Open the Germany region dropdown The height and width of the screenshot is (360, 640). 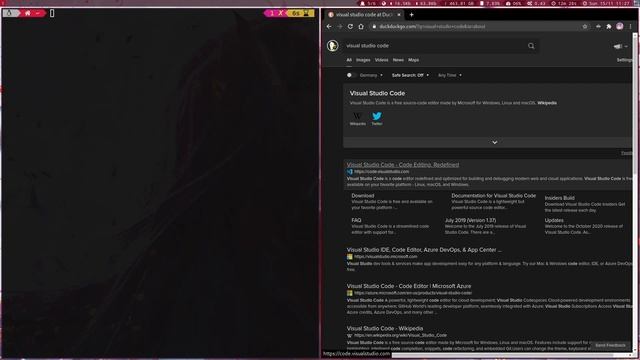click(371, 75)
